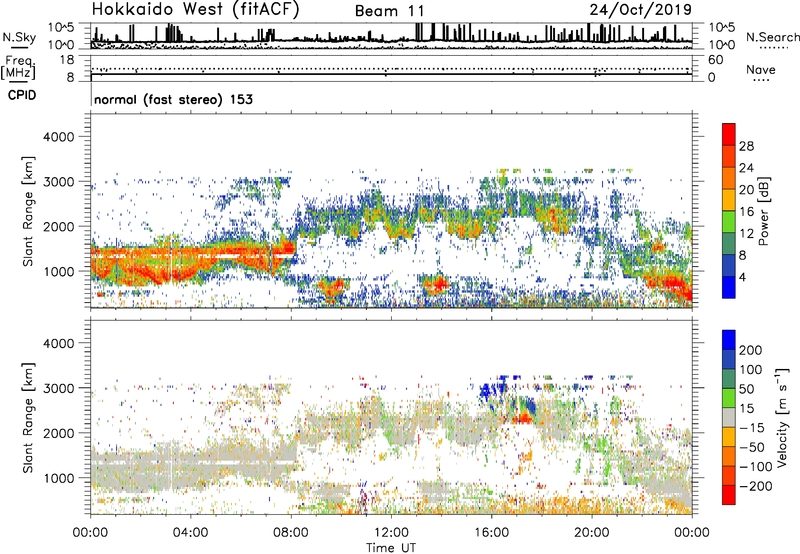
Task: Click the 'Nave' legend label
Action: pyautogui.click(x=761, y=69)
